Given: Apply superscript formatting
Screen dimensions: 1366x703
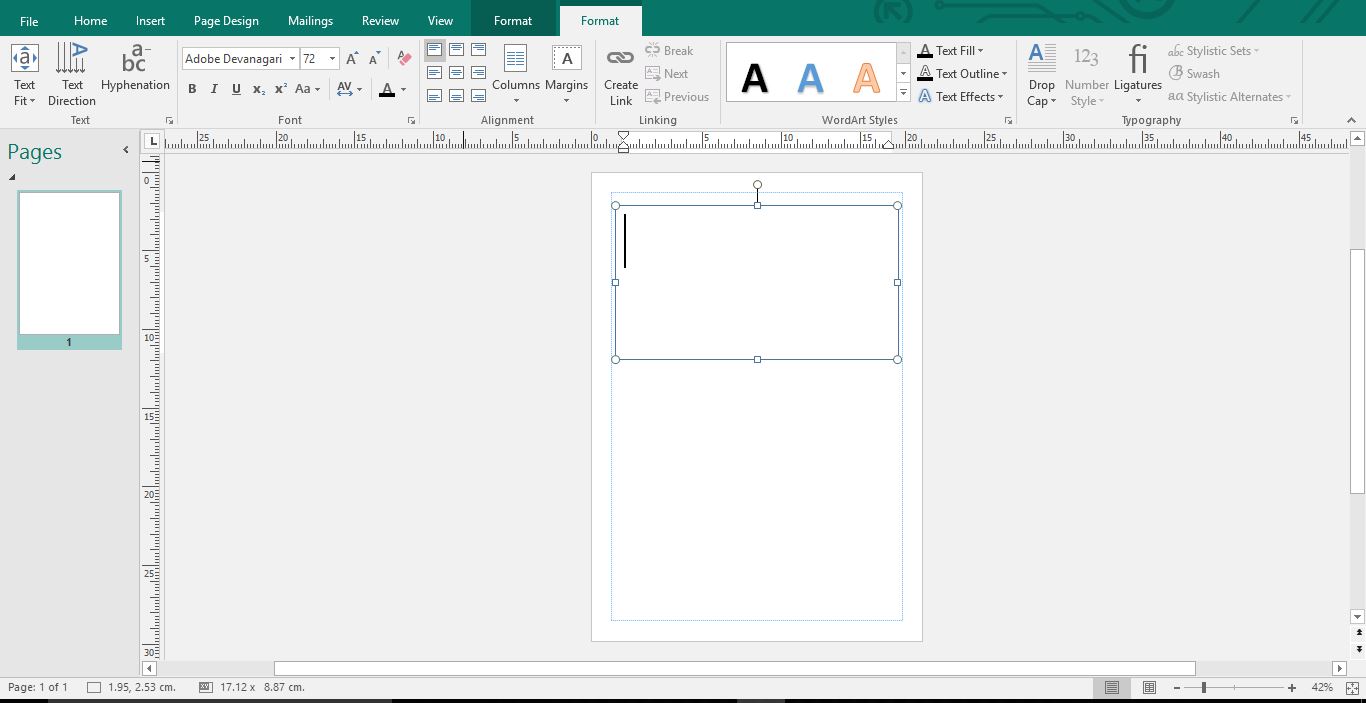Looking at the screenshot, I should (x=281, y=89).
